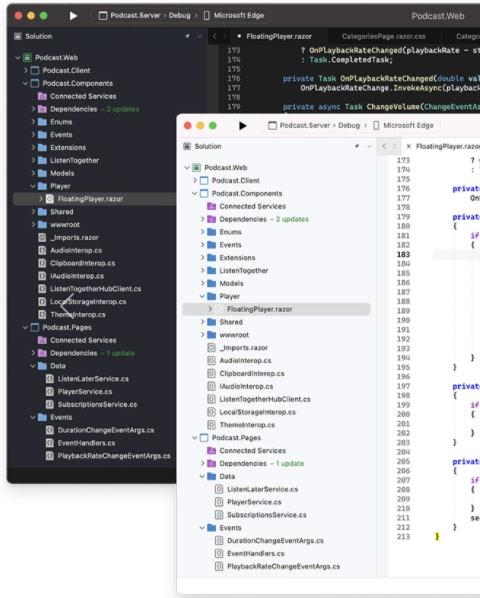Switch to the CategoriesPage.razor.css tab
Image resolution: width=480 pixels, height=598 pixels.
384,36
